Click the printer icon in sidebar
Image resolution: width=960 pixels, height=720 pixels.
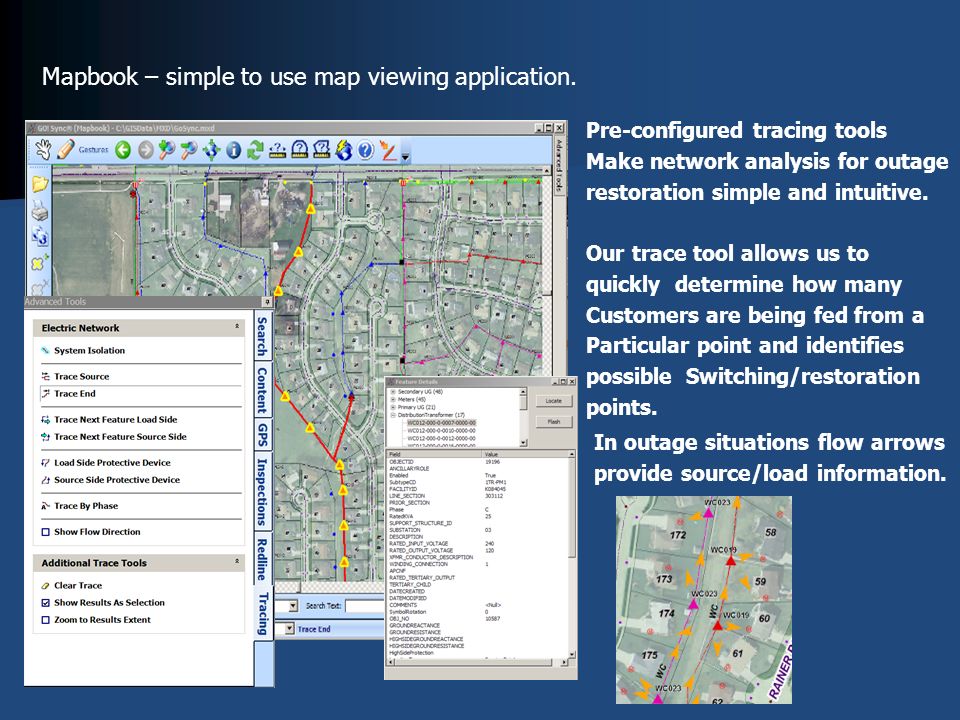[x=40, y=211]
